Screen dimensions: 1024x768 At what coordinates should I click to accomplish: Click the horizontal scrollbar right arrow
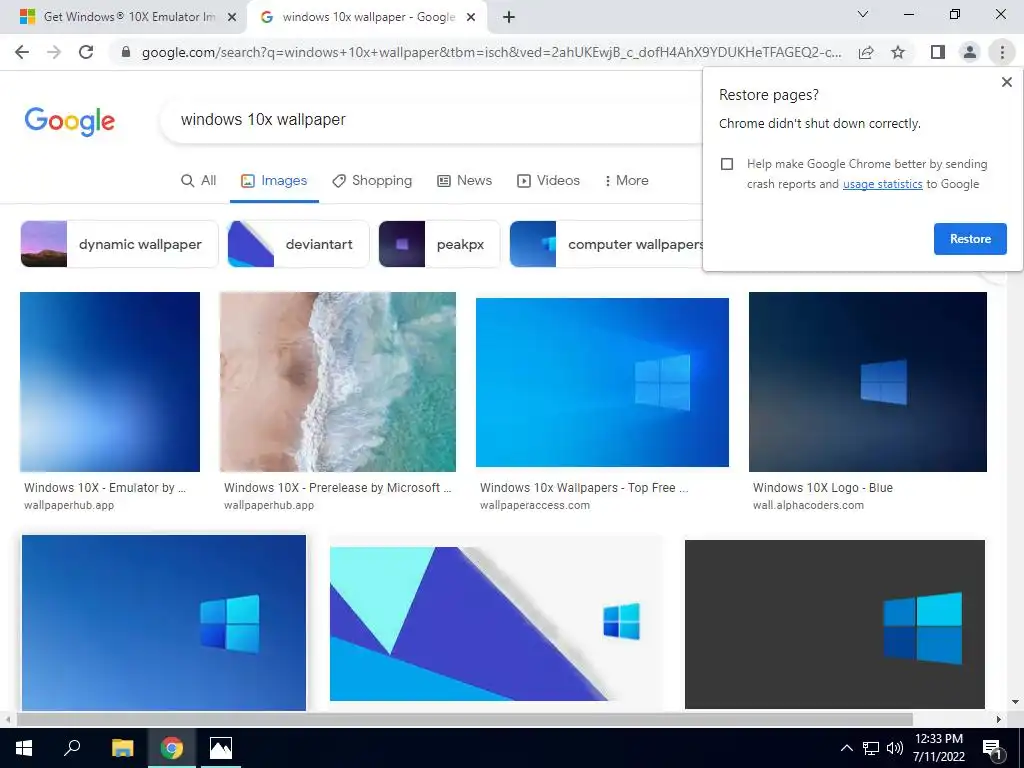[999, 719]
